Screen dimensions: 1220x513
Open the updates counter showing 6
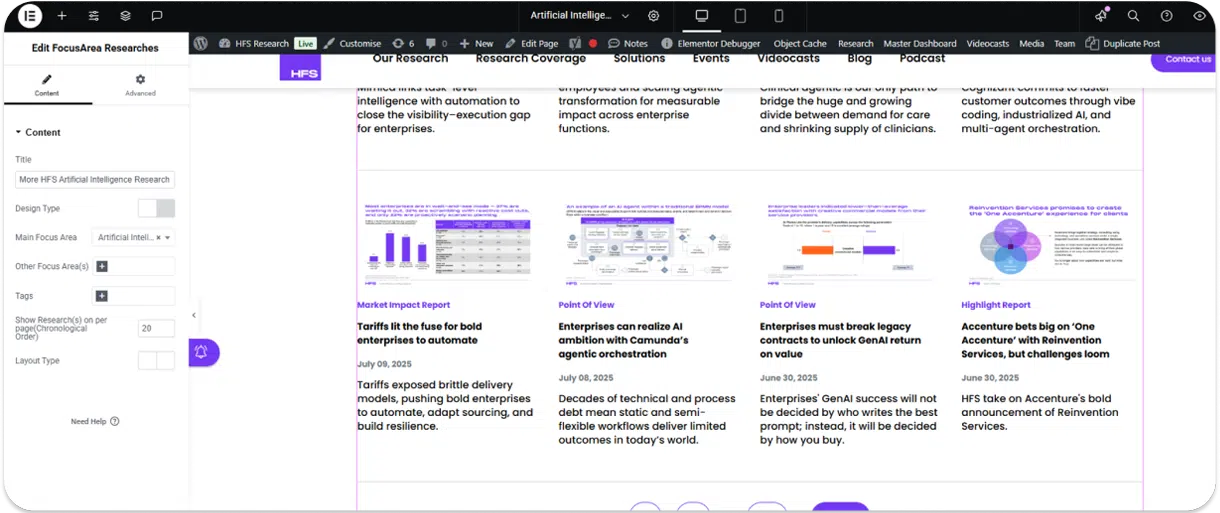(403, 43)
